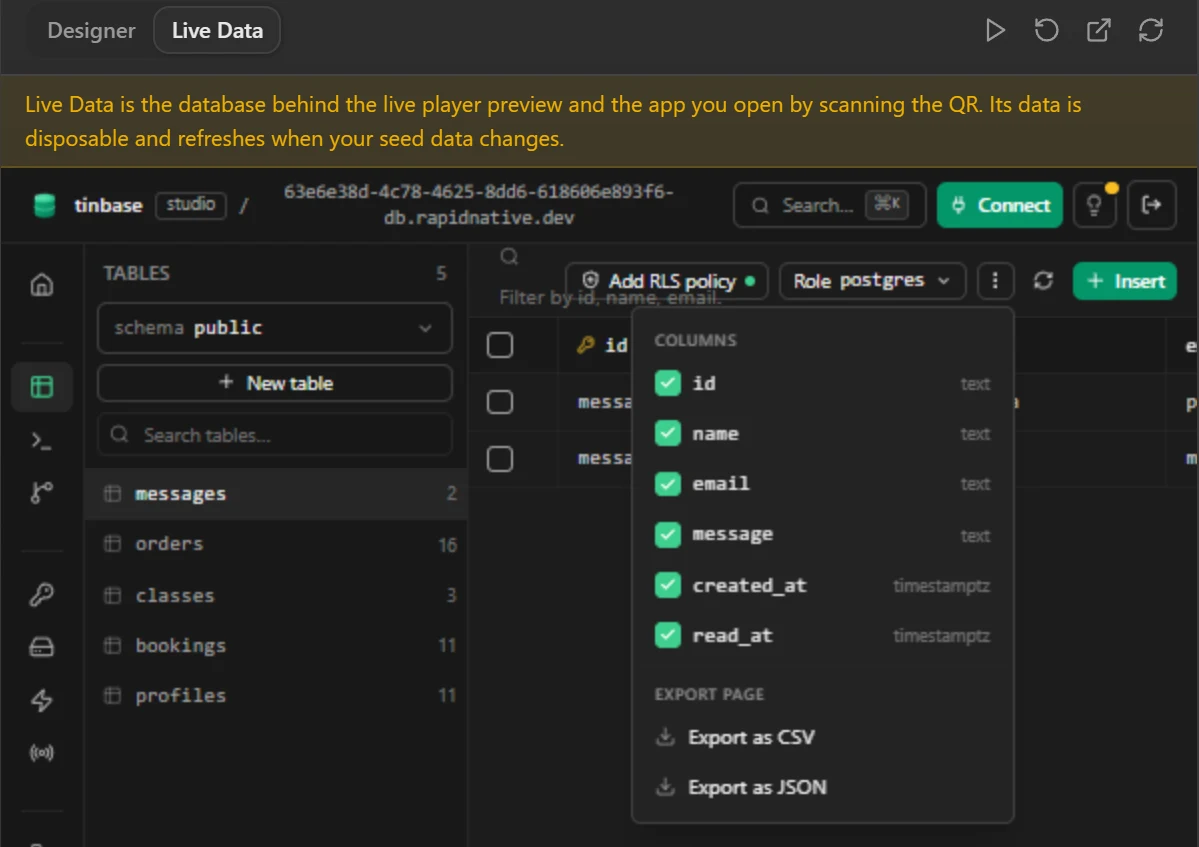The height and width of the screenshot is (847, 1199).
Task: Open the classes table
Action: pos(275,595)
